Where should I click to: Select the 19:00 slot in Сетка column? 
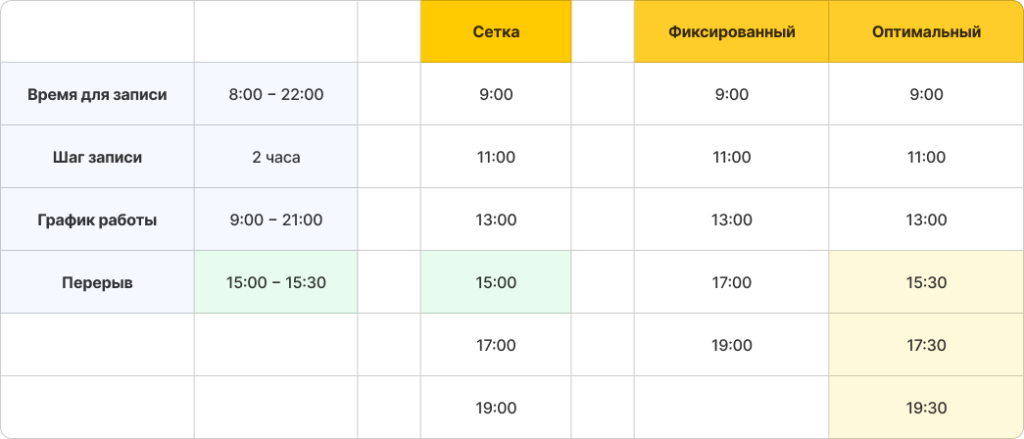click(495, 408)
